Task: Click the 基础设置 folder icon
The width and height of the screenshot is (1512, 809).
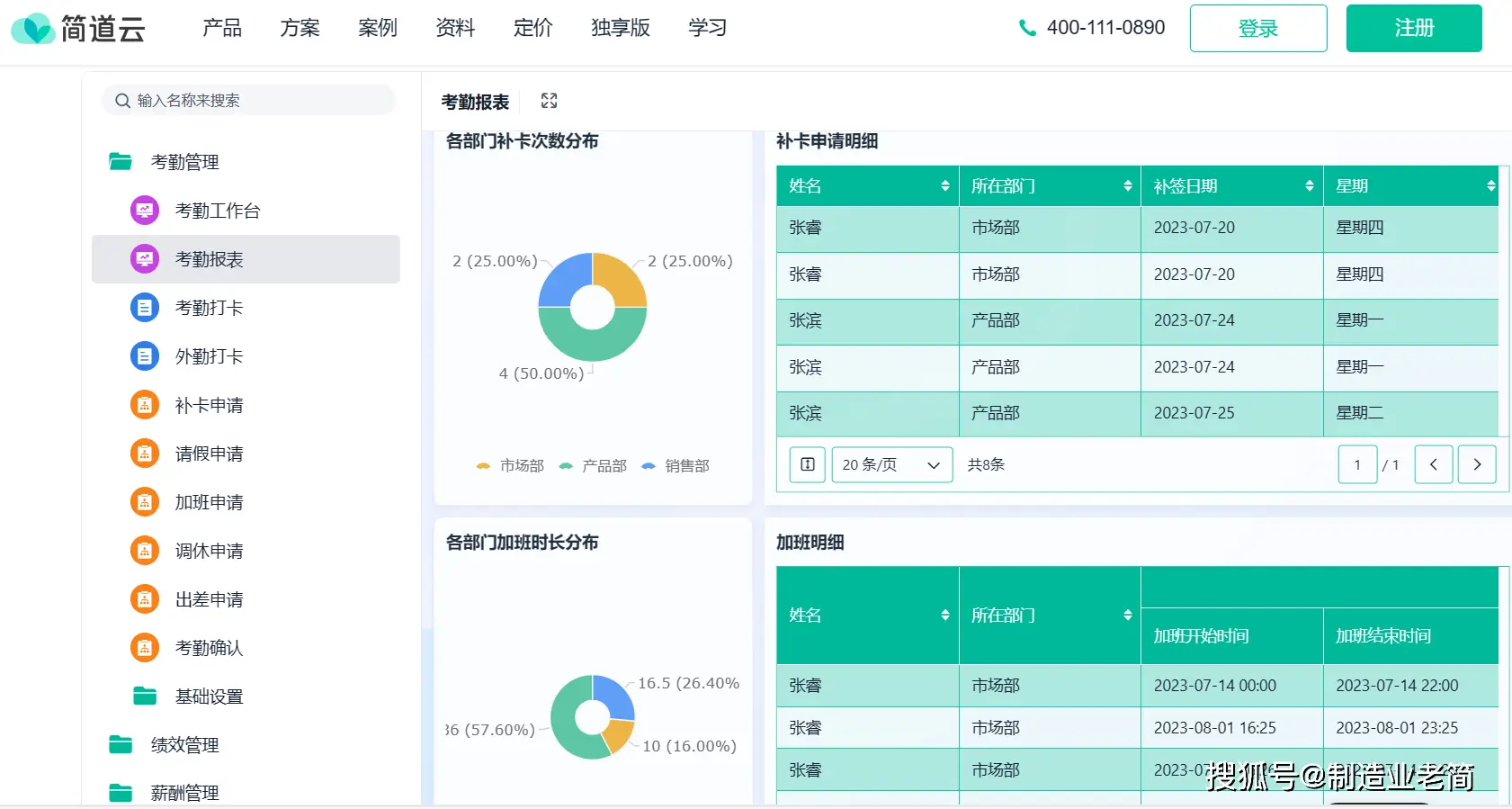Action: tap(145, 696)
